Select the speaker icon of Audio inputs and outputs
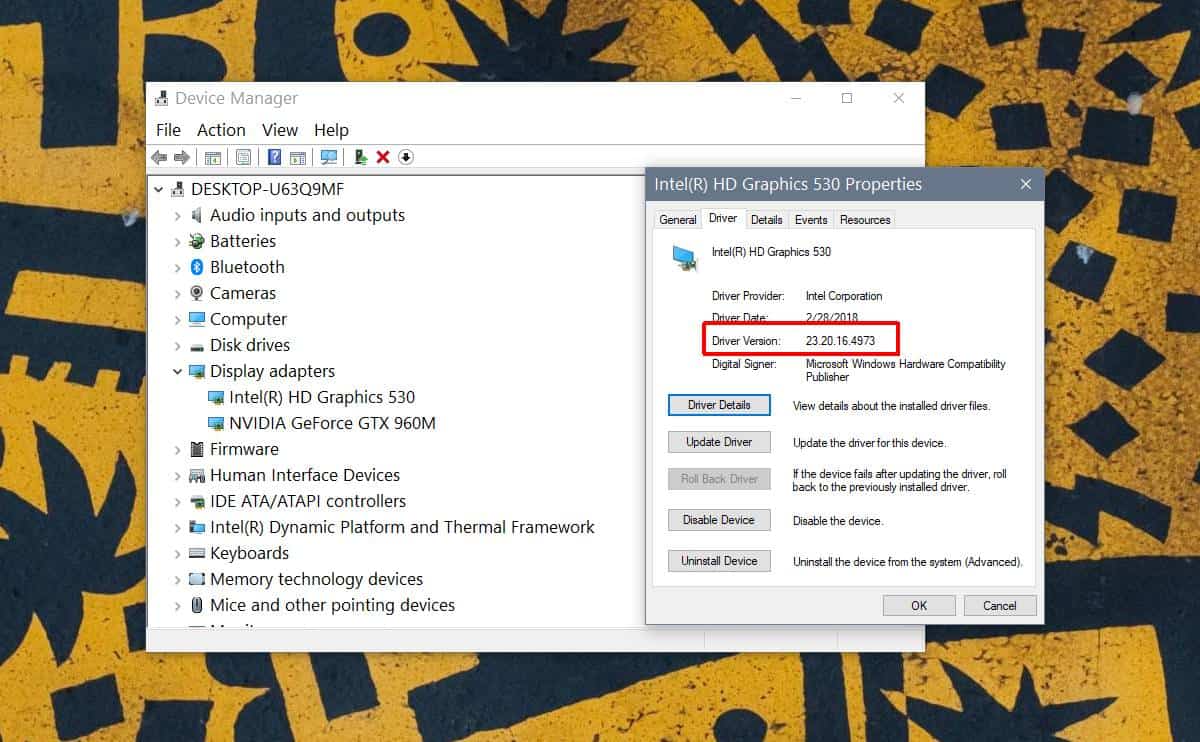The width and height of the screenshot is (1200, 742). pyautogui.click(x=197, y=215)
